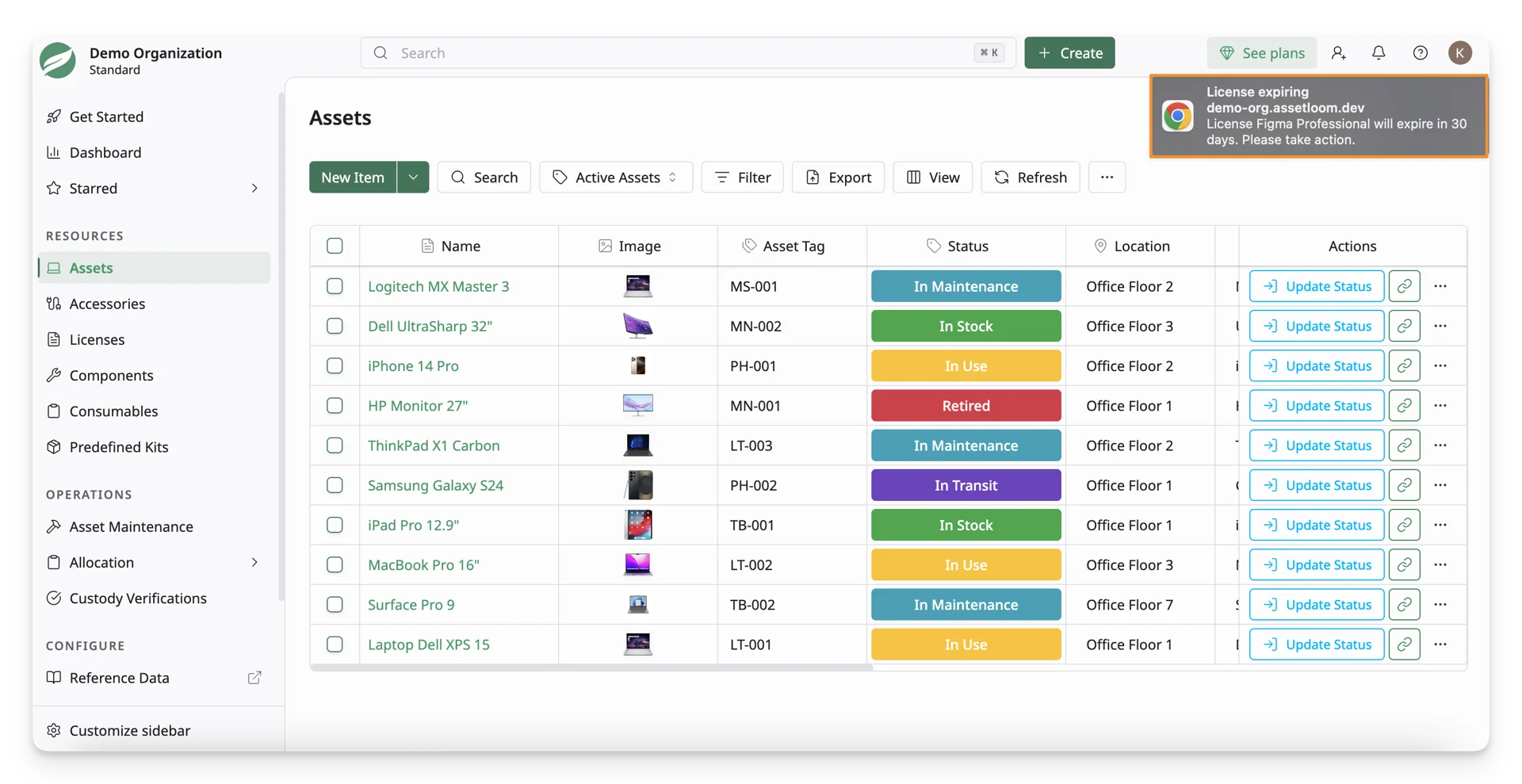The width and height of the screenshot is (1522, 784).
Task: Open Asset Maintenance in the sidebar
Action: point(131,526)
